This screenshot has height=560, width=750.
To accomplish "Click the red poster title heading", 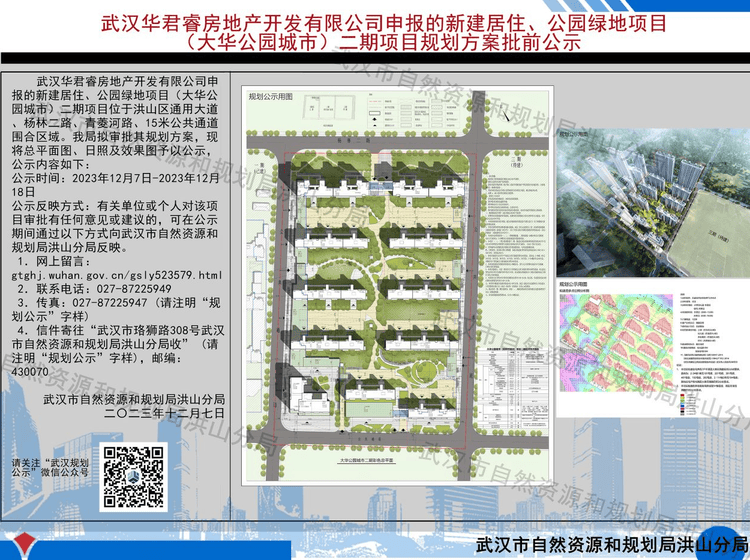I will (x=375, y=33).
